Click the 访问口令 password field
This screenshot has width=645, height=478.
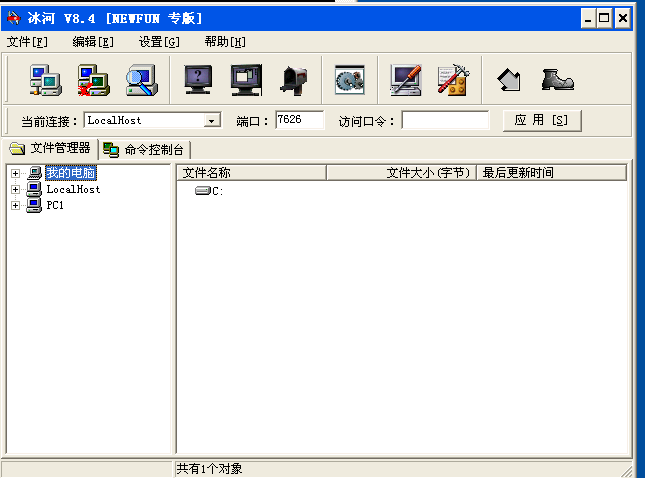click(x=445, y=120)
